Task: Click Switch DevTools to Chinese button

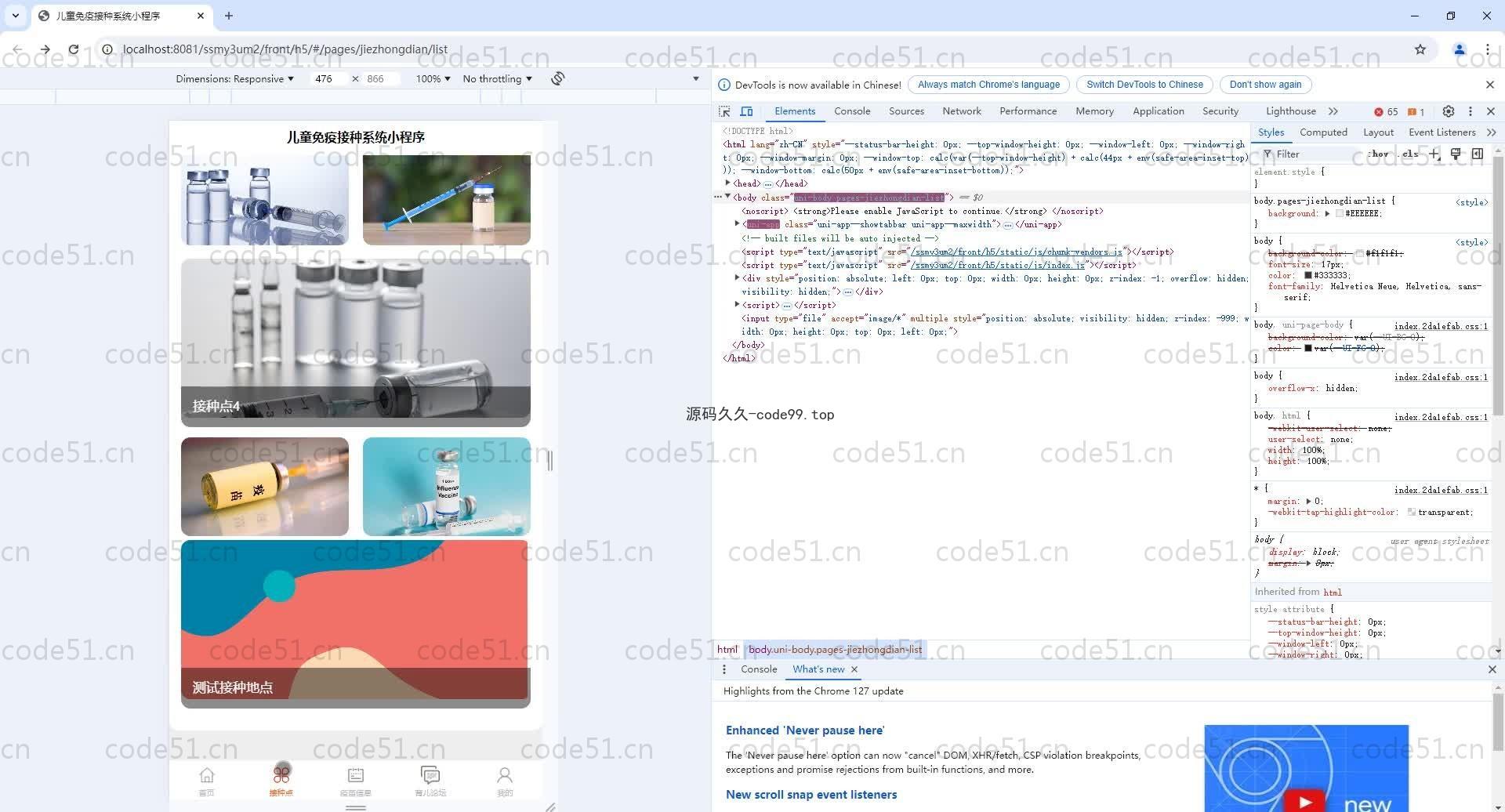Action: [x=1144, y=85]
